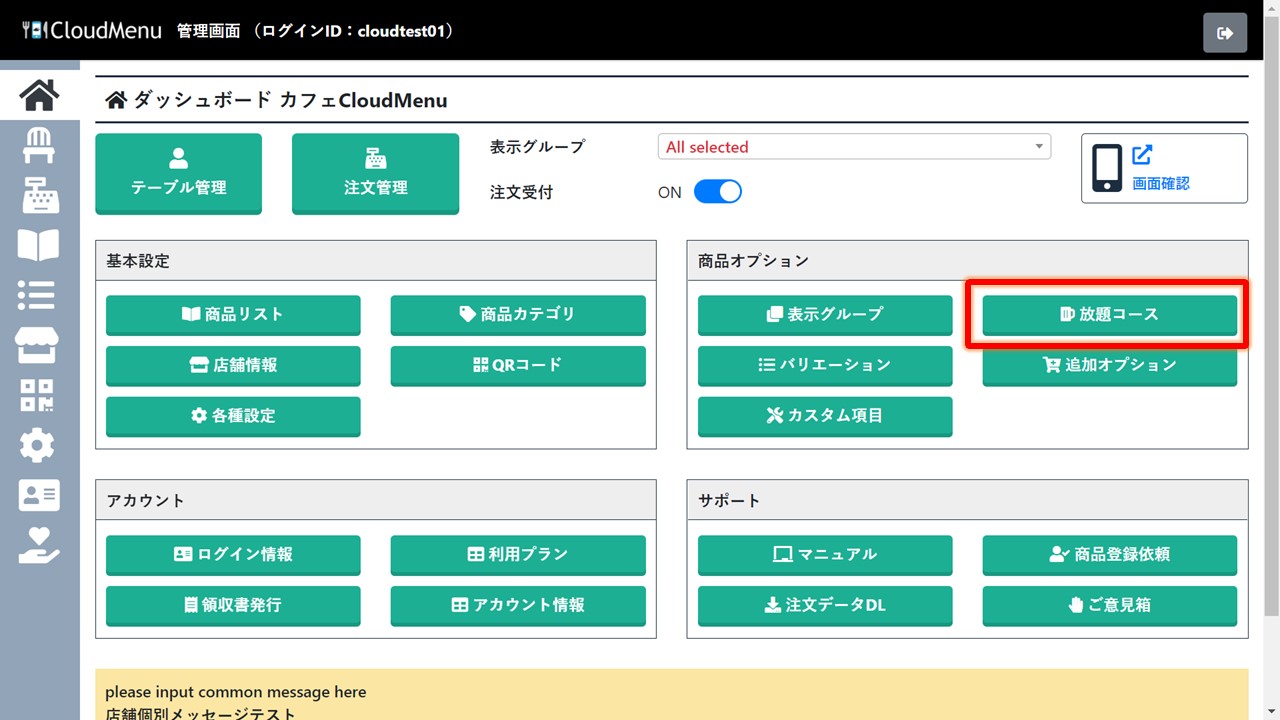Click the サポート panel header
Screen dimensions: 1280x720
pyautogui.click(x=968, y=500)
